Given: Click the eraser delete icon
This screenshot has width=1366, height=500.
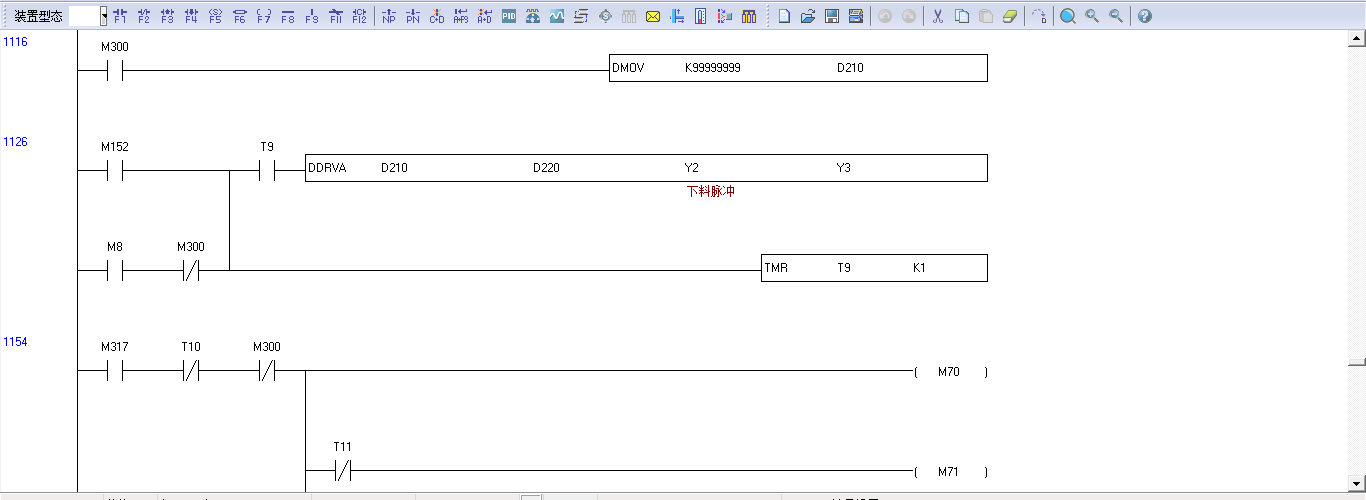Looking at the screenshot, I should [1009, 16].
